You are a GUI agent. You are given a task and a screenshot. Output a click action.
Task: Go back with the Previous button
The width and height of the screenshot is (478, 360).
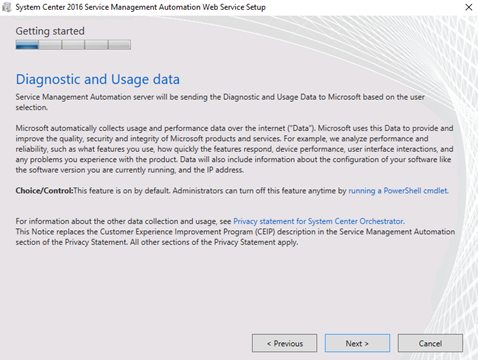(284, 343)
